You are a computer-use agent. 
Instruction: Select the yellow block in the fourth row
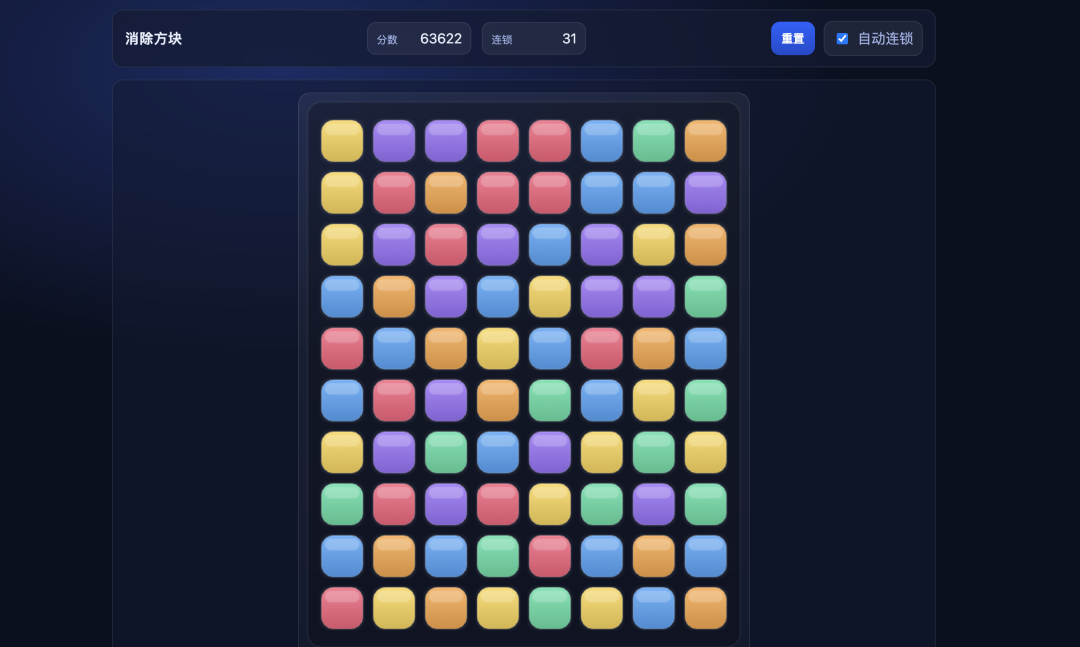pos(550,296)
